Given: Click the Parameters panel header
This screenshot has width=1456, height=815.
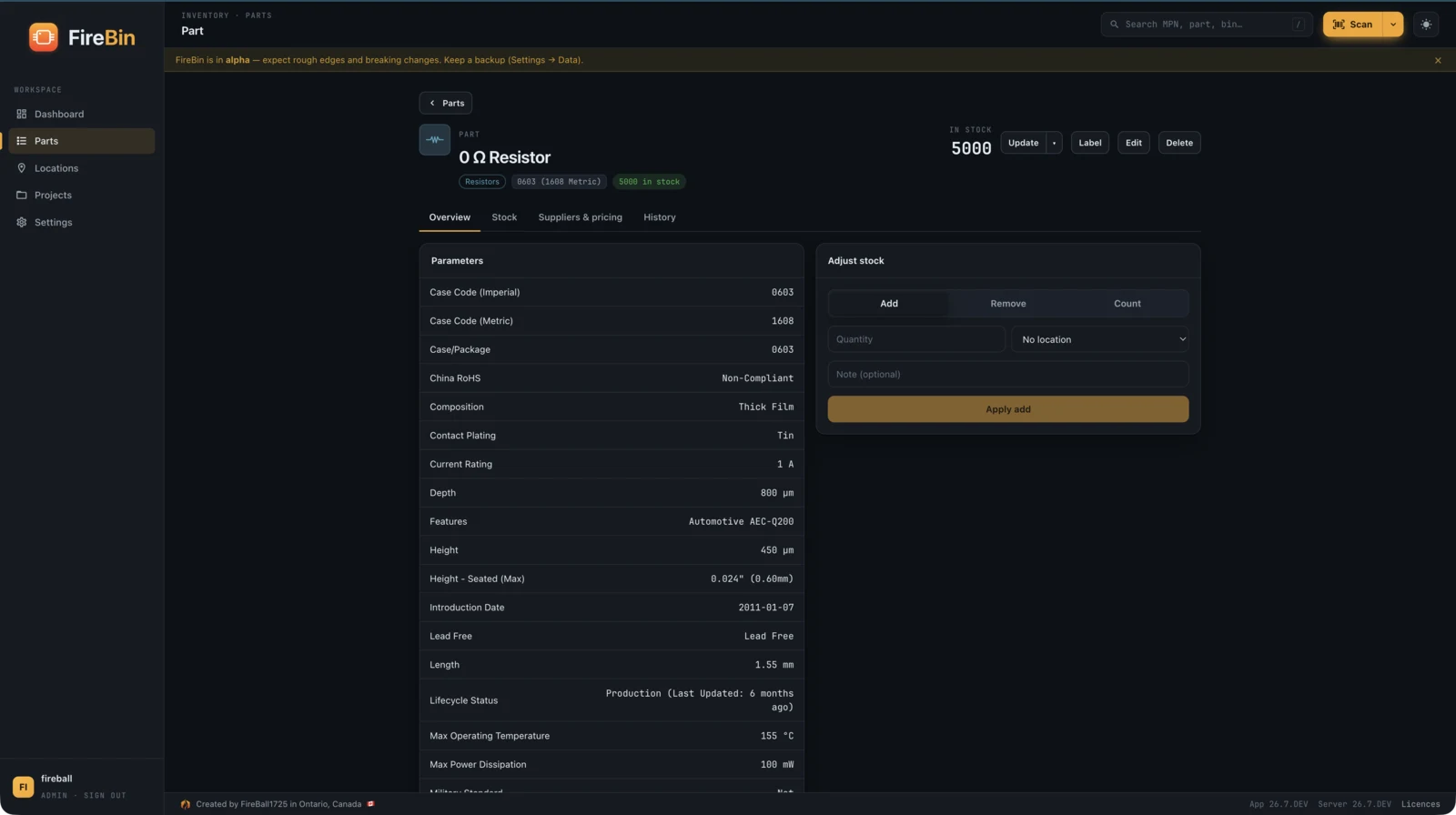Looking at the screenshot, I should [612, 261].
